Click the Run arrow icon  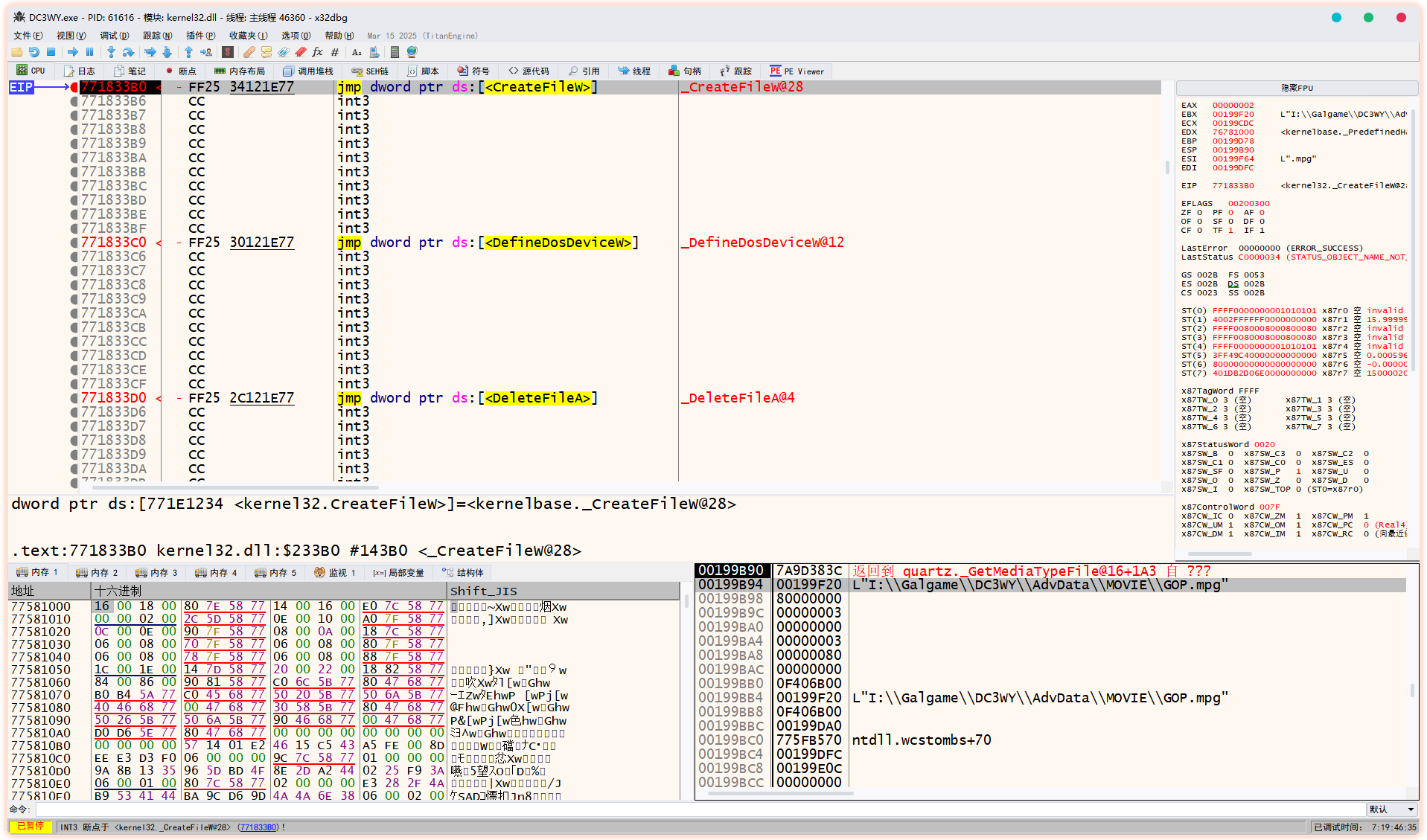tap(72, 52)
